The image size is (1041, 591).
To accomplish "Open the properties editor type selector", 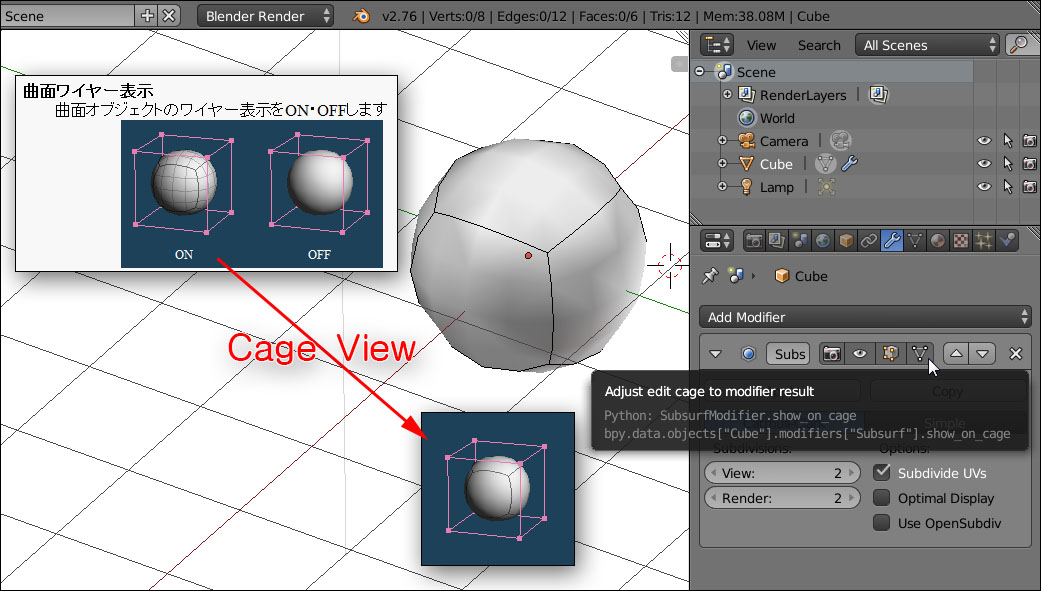I will [718, 240].
